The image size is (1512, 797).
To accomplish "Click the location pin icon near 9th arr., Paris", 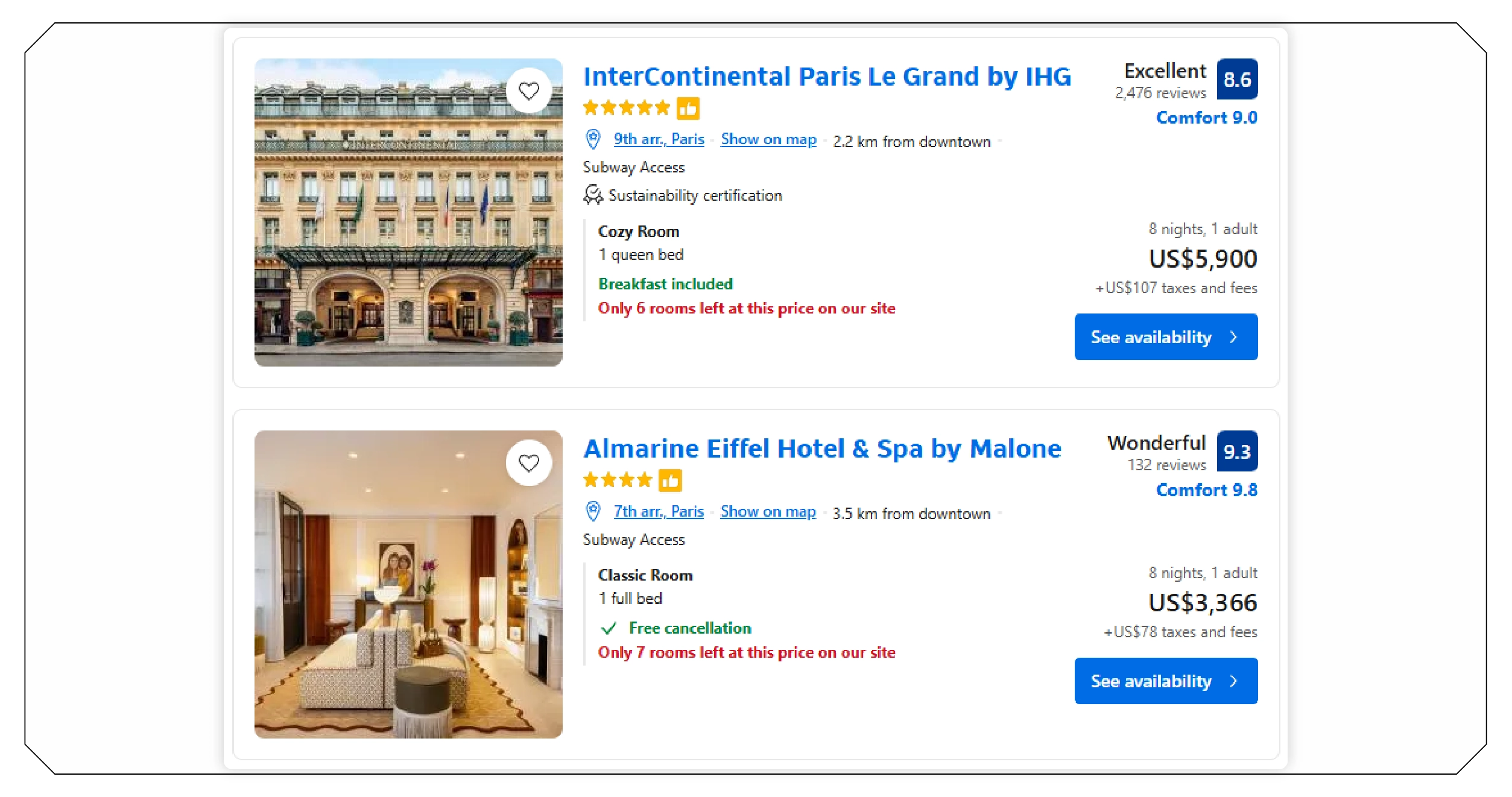I will pyautogui.click(x=593, y=139).
